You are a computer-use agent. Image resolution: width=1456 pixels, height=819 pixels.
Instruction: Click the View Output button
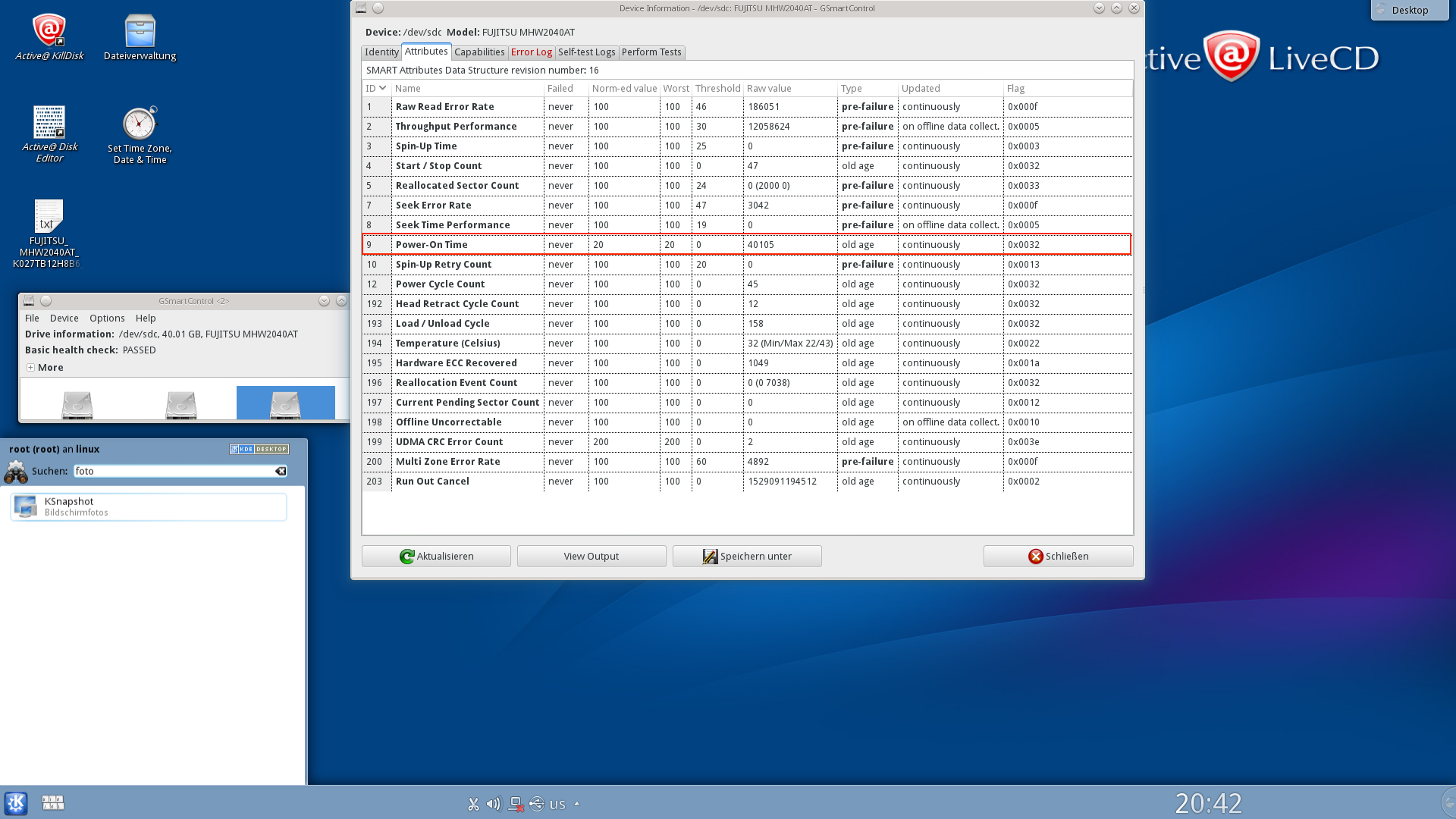point(591,556)
